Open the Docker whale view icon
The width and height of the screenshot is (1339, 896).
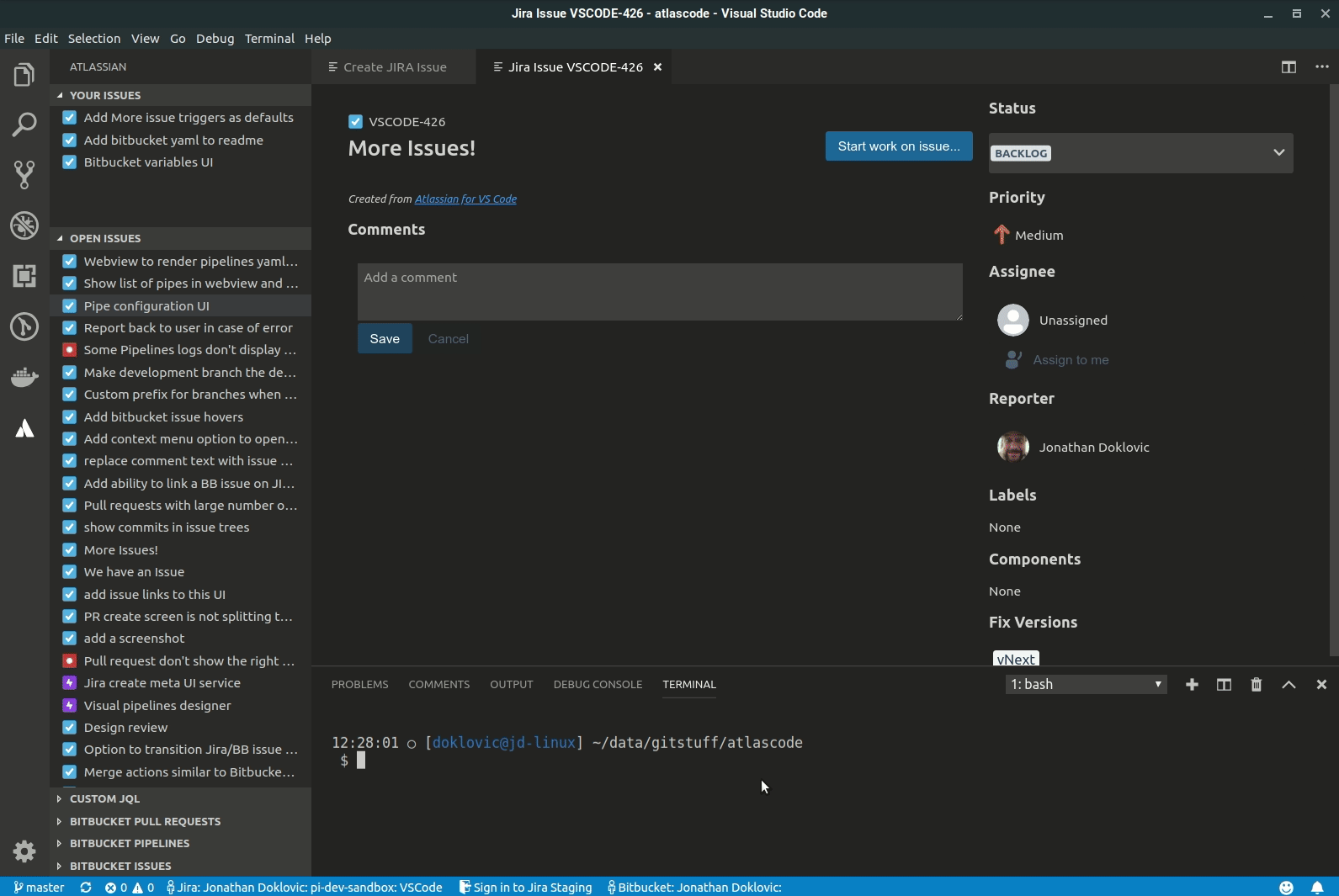[24, 377]
